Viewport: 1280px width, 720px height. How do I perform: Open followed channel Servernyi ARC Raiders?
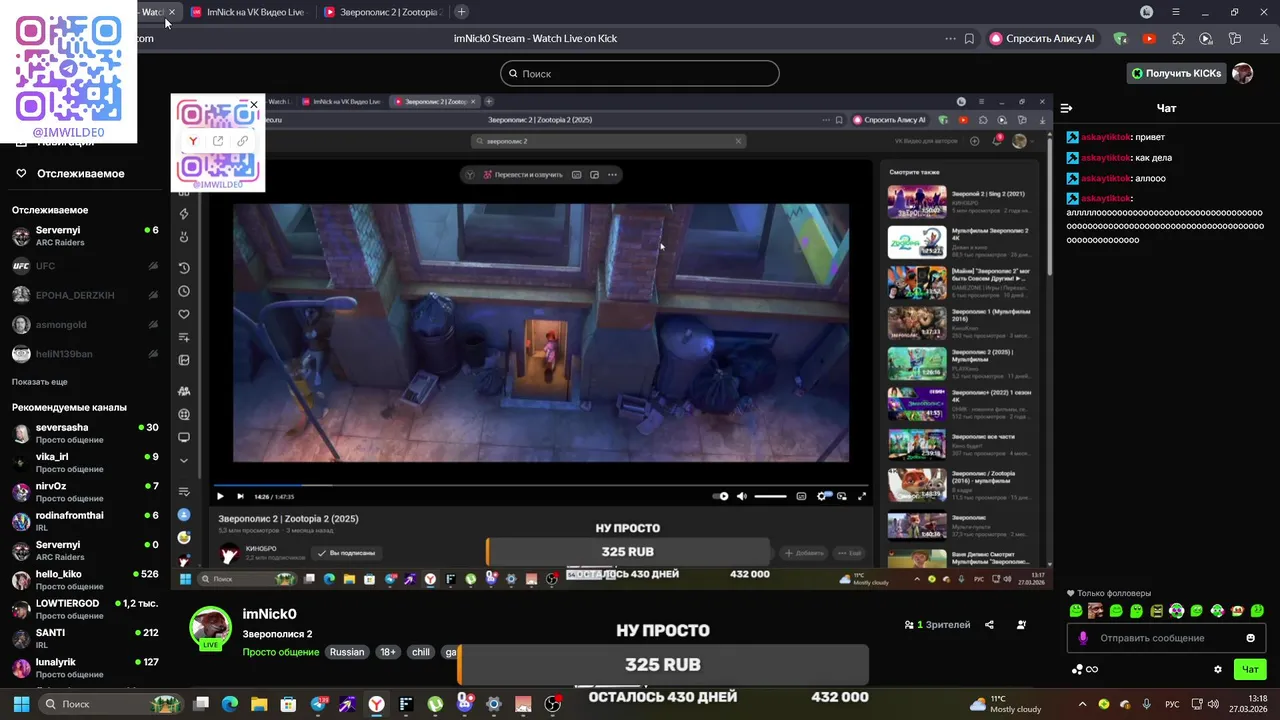click(x=85, y=236)
